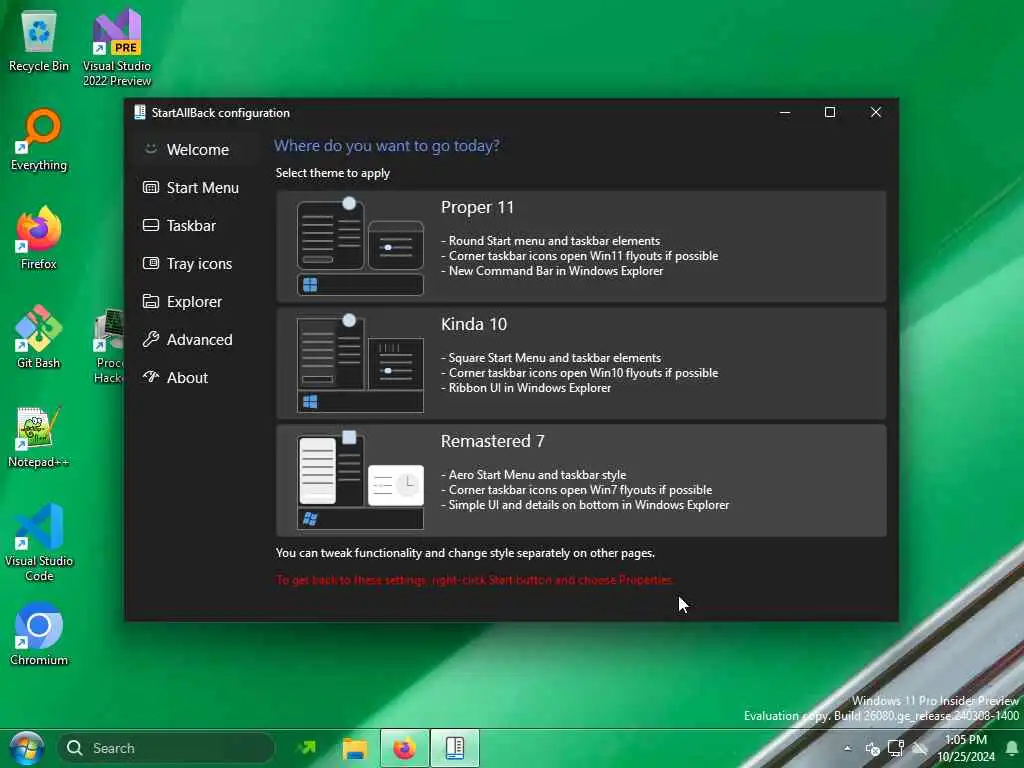Click the Firefox taskbar button

(x=405, y=748)
